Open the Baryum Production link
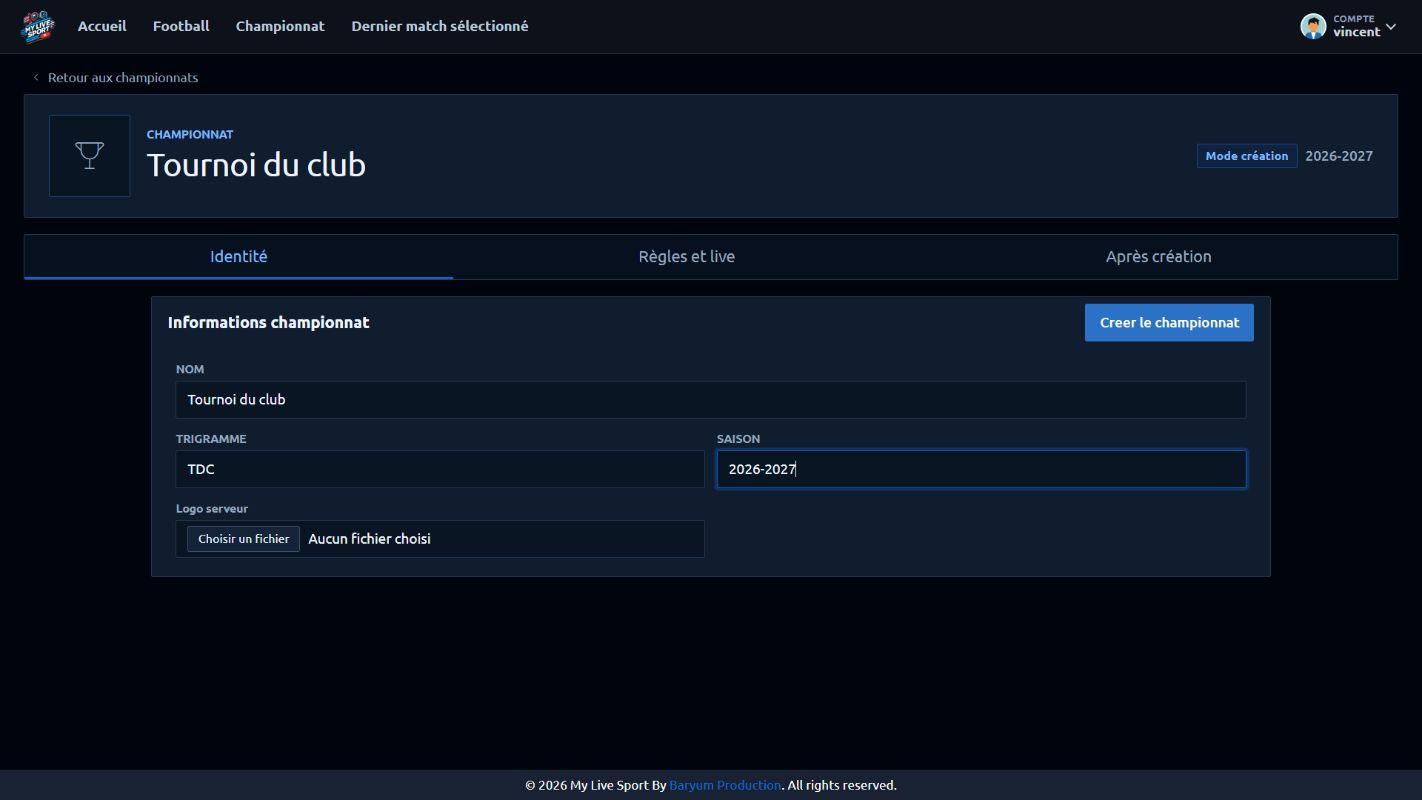The width and height of the screenshot is (1422, 800). pos(725,785)
